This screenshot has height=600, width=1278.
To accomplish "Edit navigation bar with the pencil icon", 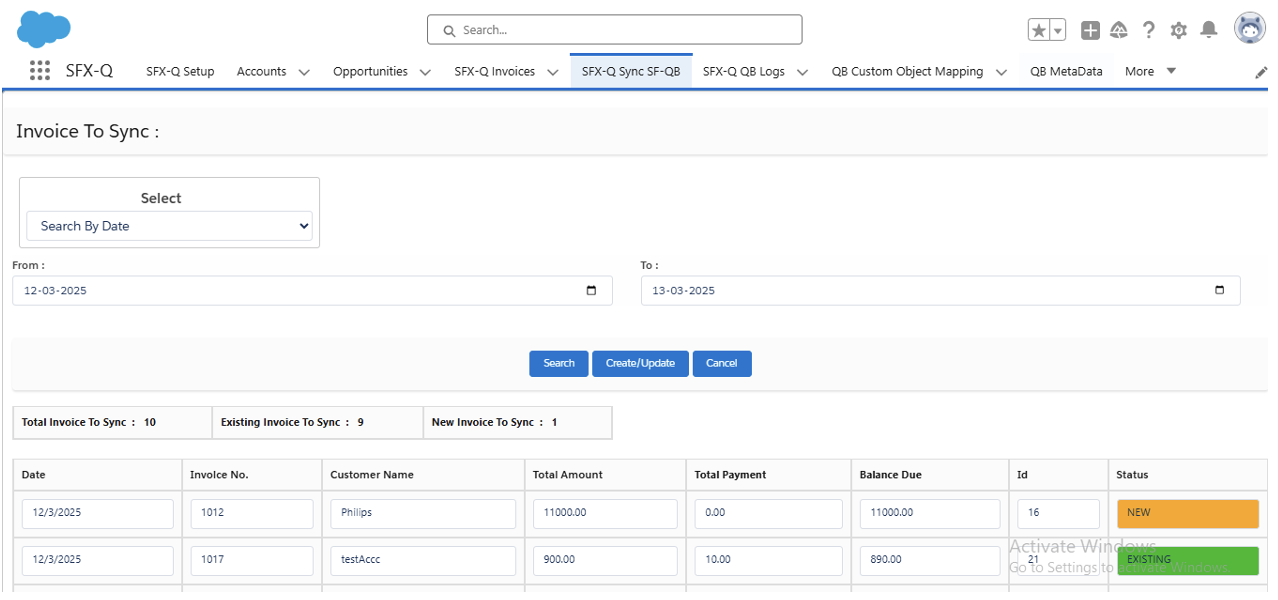I will 1261,72.
